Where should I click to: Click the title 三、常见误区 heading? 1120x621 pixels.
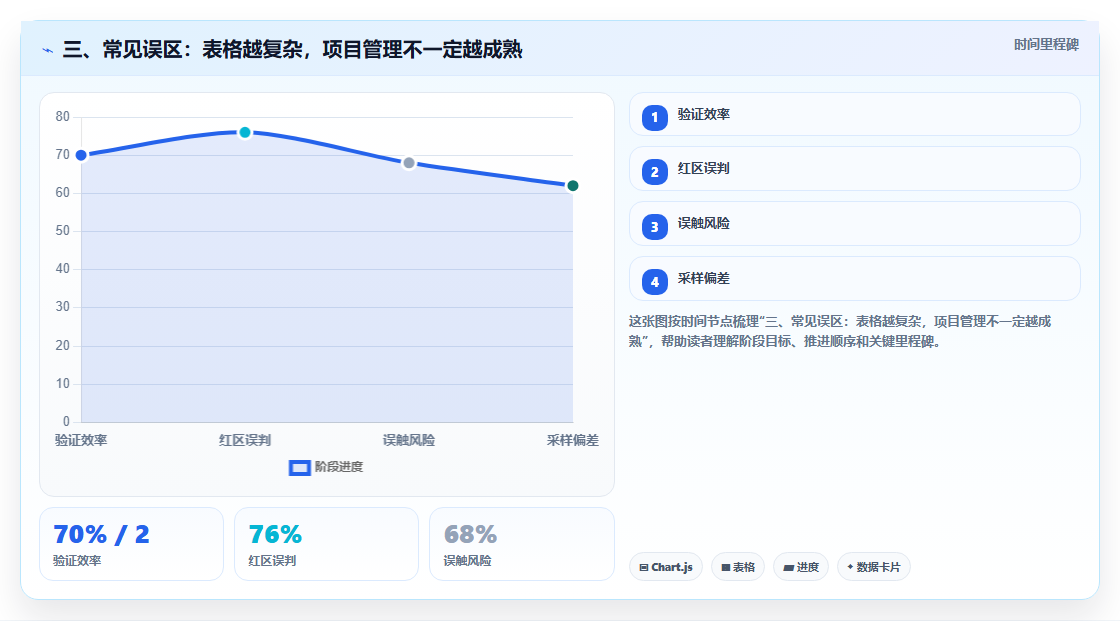(x=293, y=49)
